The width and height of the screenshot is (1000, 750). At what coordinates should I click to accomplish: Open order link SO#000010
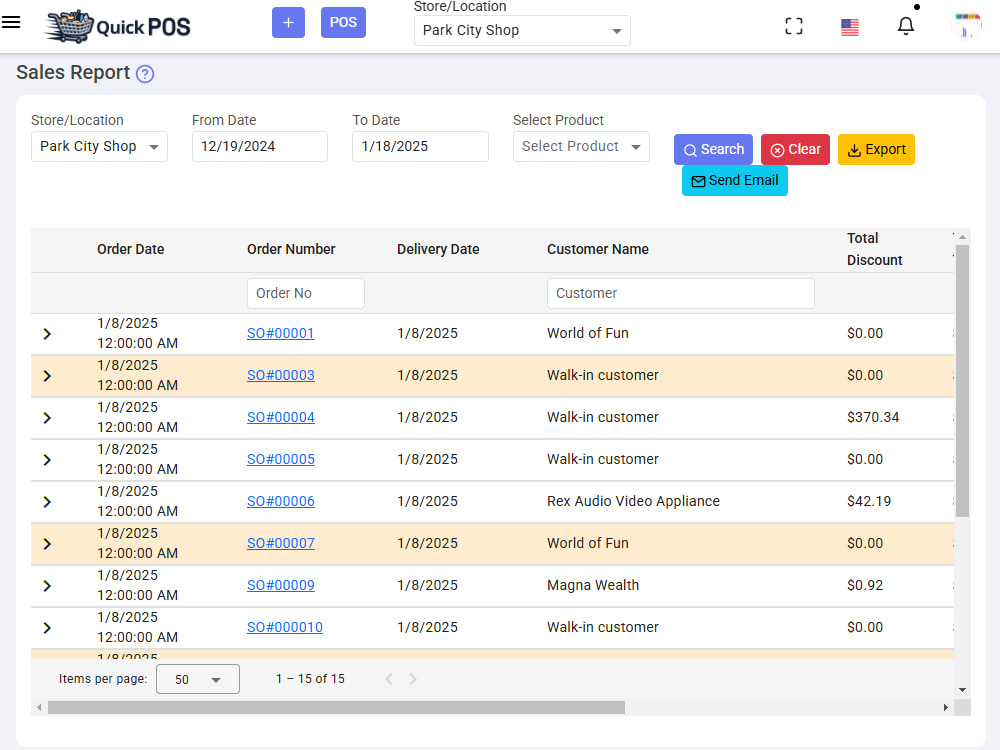284,628
